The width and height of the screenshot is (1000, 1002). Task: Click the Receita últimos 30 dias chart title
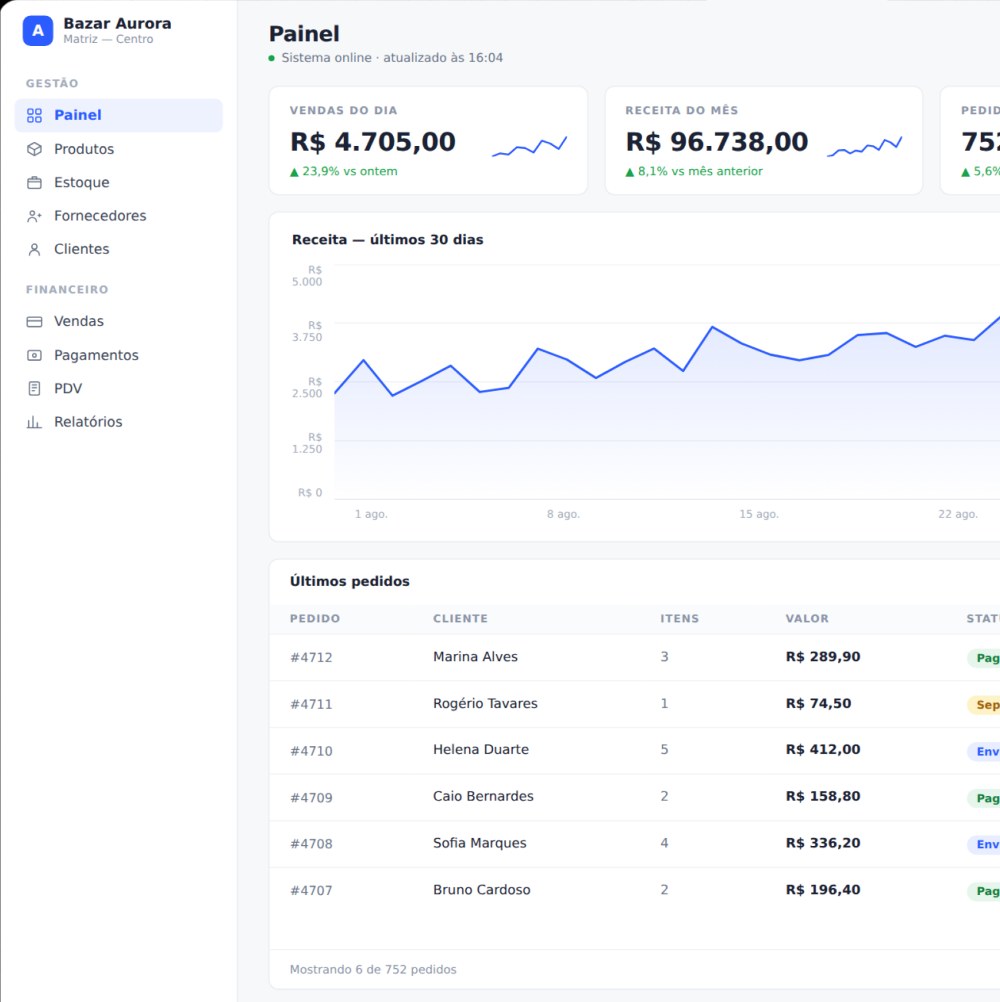[387, 240]
